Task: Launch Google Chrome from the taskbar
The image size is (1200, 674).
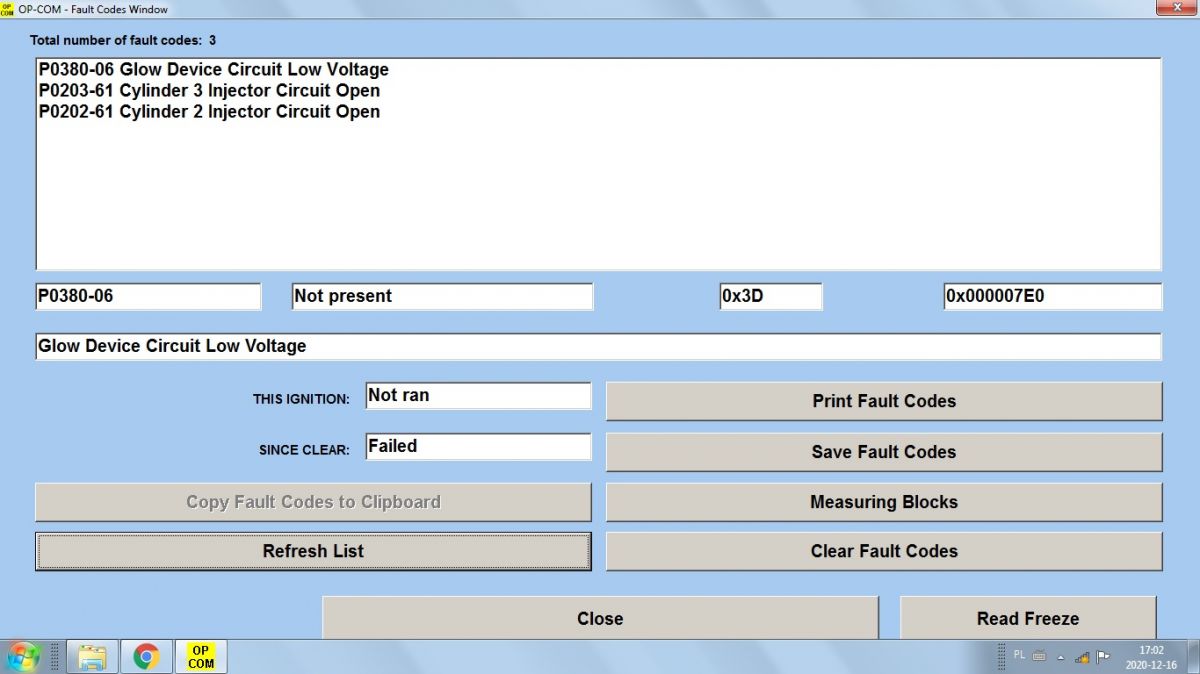Action: coord(146,657)
